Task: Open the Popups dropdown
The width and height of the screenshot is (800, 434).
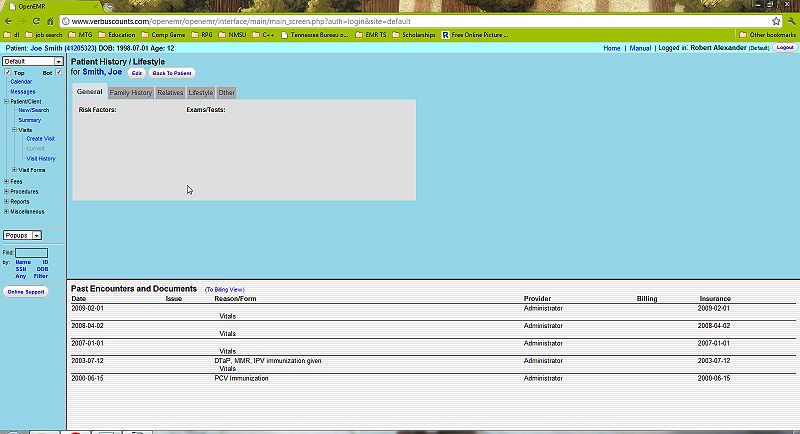Action: [23, 235]
